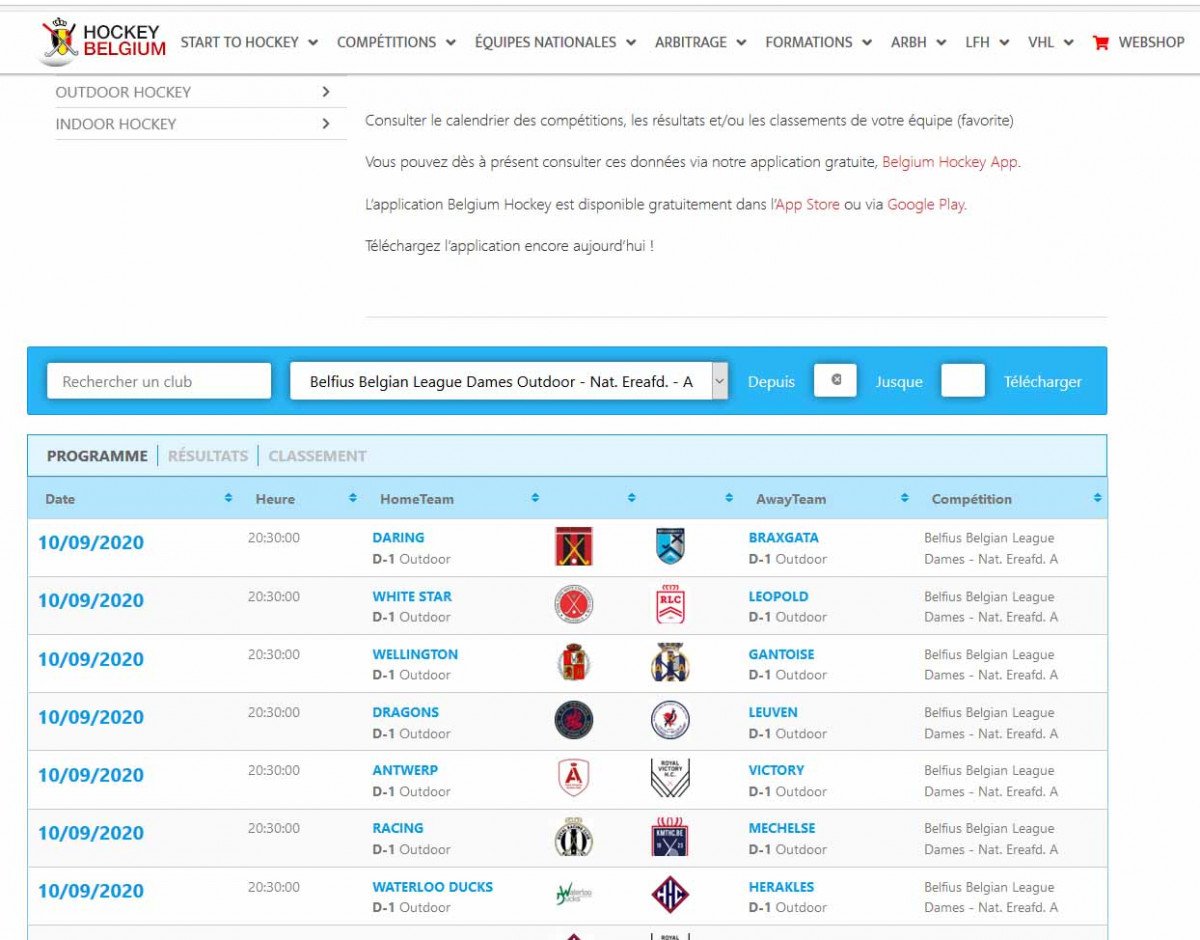Open the competition selection dropdown

tap(509, 381)
